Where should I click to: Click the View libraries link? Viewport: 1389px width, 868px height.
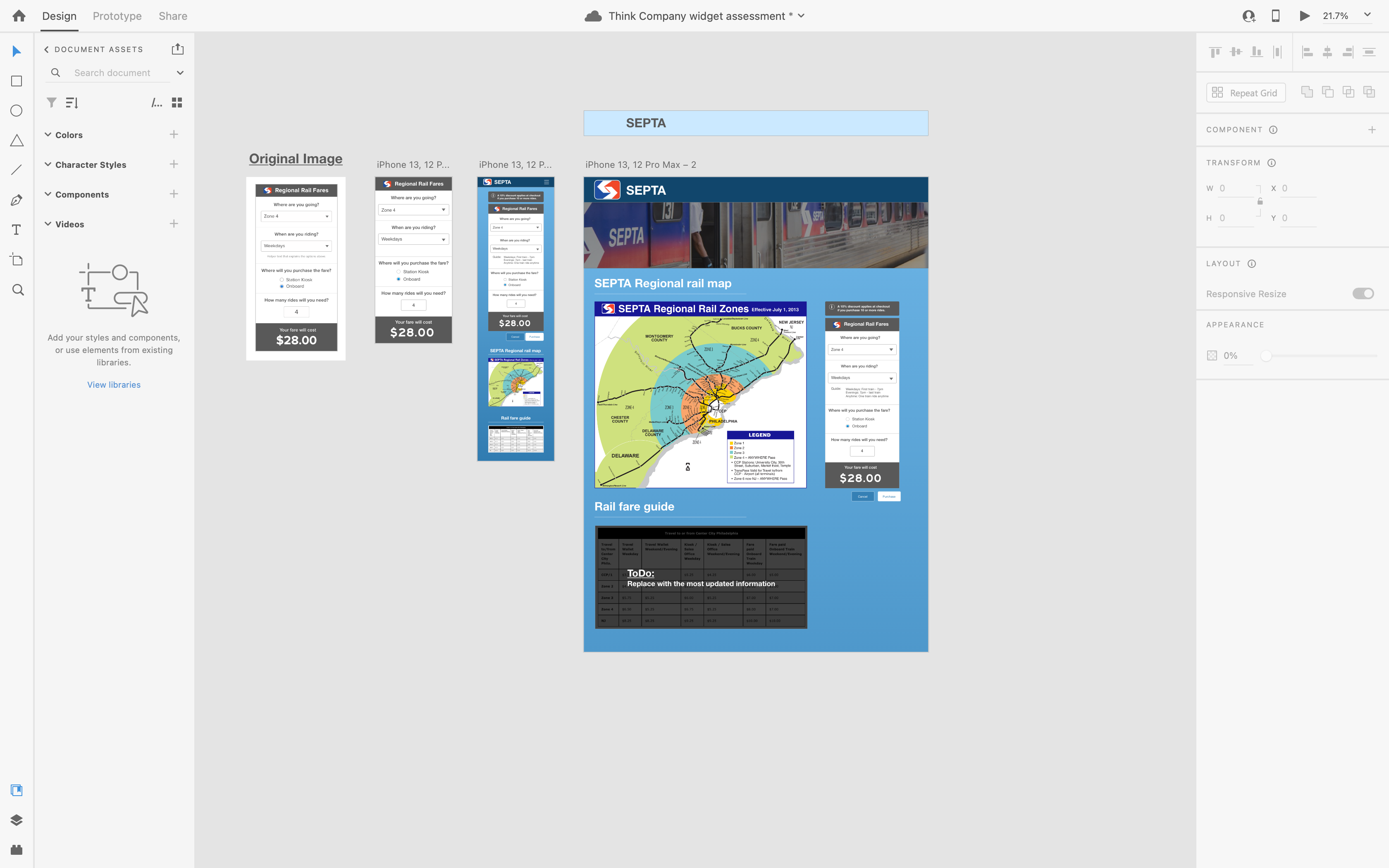(x=113, y=384)
